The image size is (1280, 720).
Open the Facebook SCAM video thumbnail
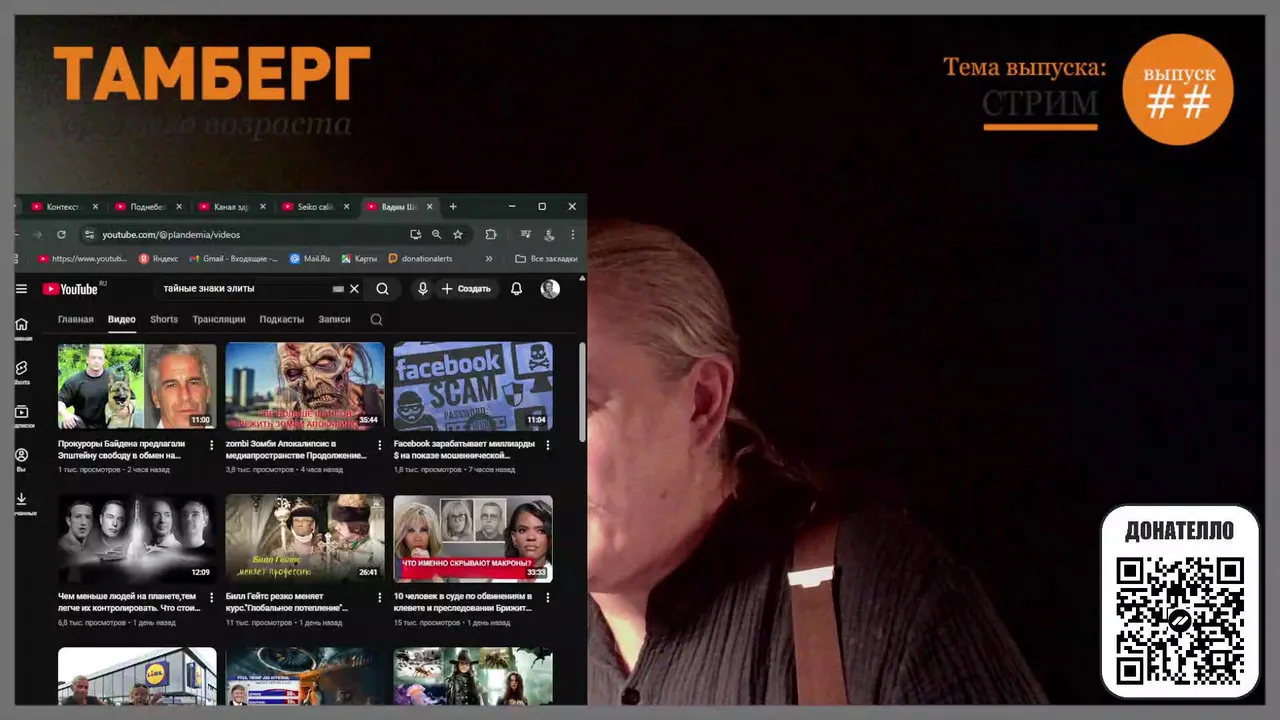point(473,386)
